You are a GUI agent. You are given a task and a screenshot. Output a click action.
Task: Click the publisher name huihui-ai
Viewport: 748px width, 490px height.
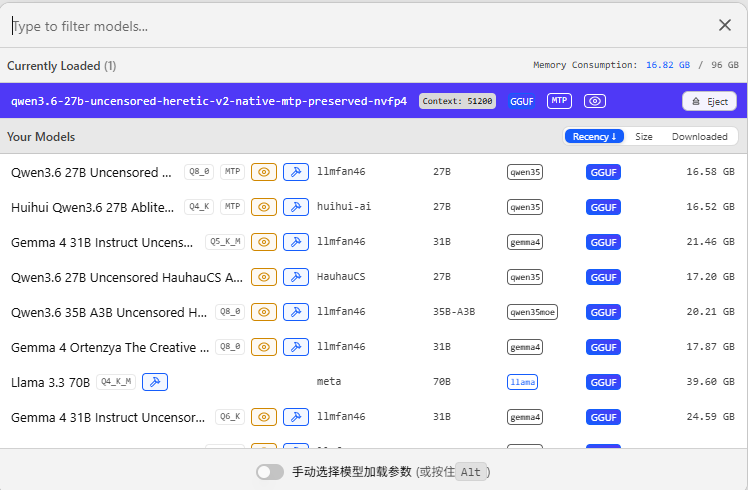[x=343, y=207]
